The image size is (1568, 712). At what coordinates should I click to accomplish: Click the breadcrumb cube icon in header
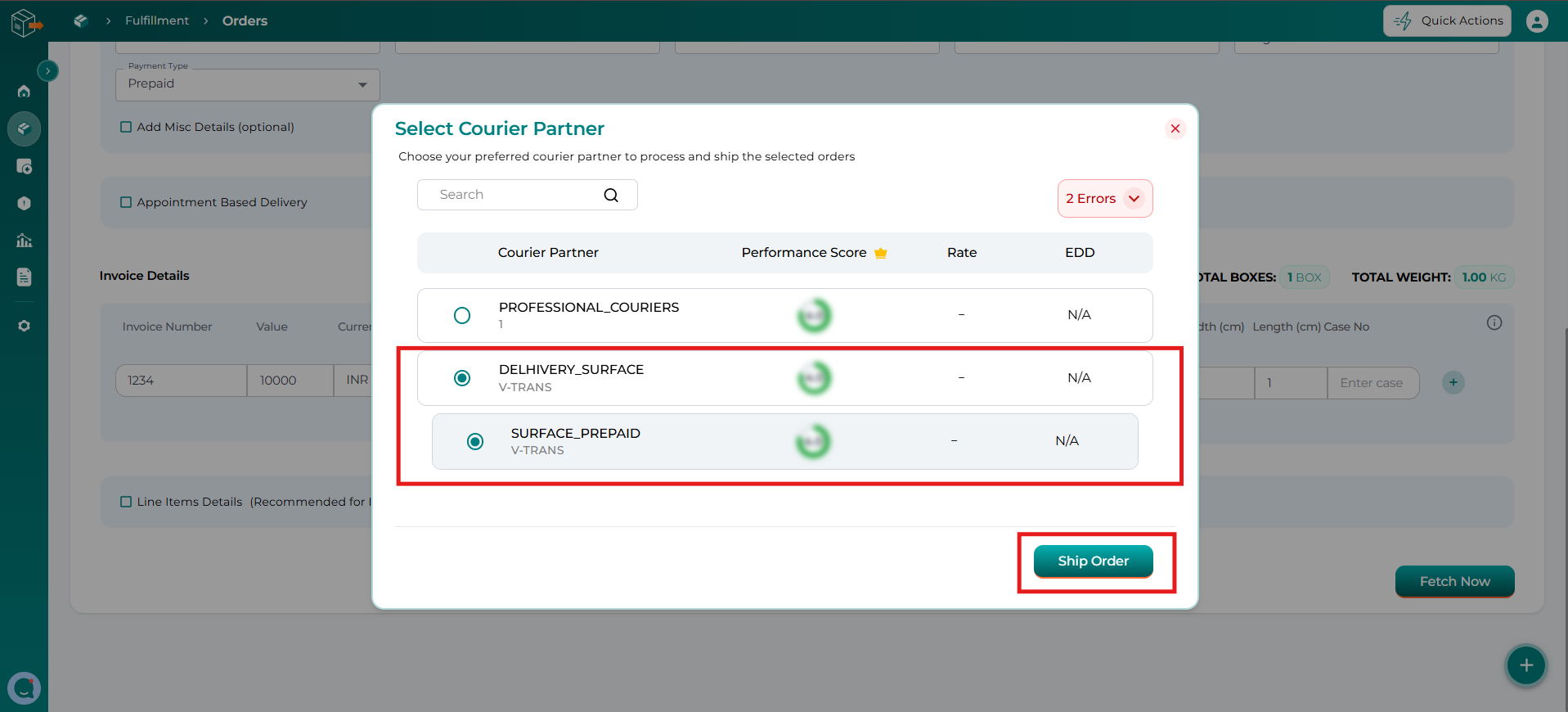click(x=80, y=20)
